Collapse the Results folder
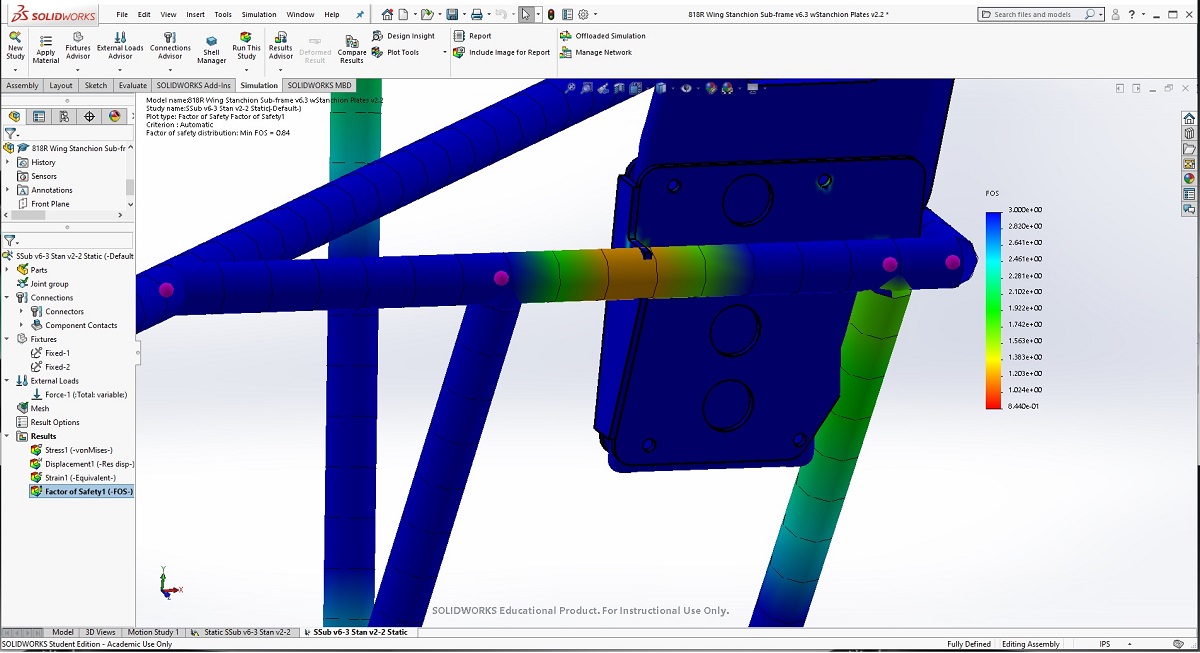Screen dimensions: 1200x653 [8, 436]
